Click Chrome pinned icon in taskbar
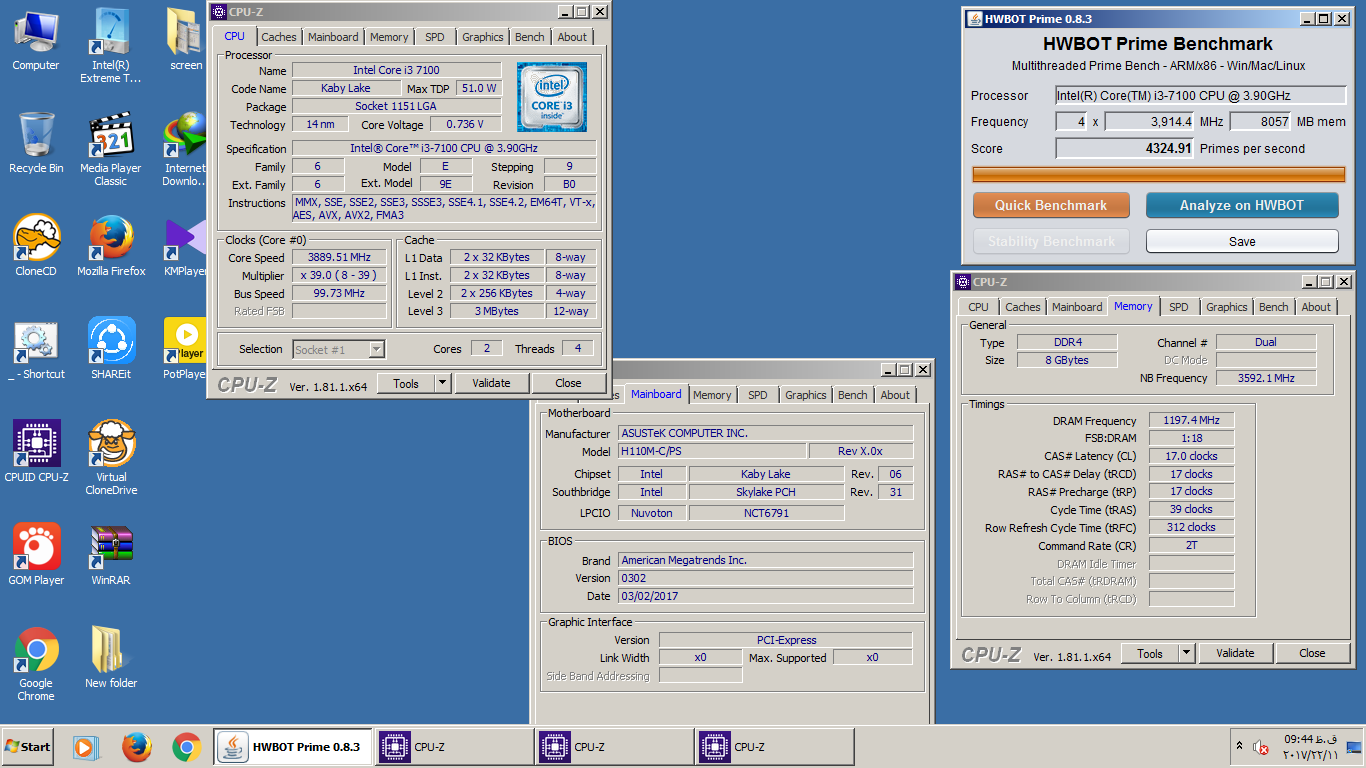The height and width of the screenshot is (768, 1366). [x=186, y=747]
